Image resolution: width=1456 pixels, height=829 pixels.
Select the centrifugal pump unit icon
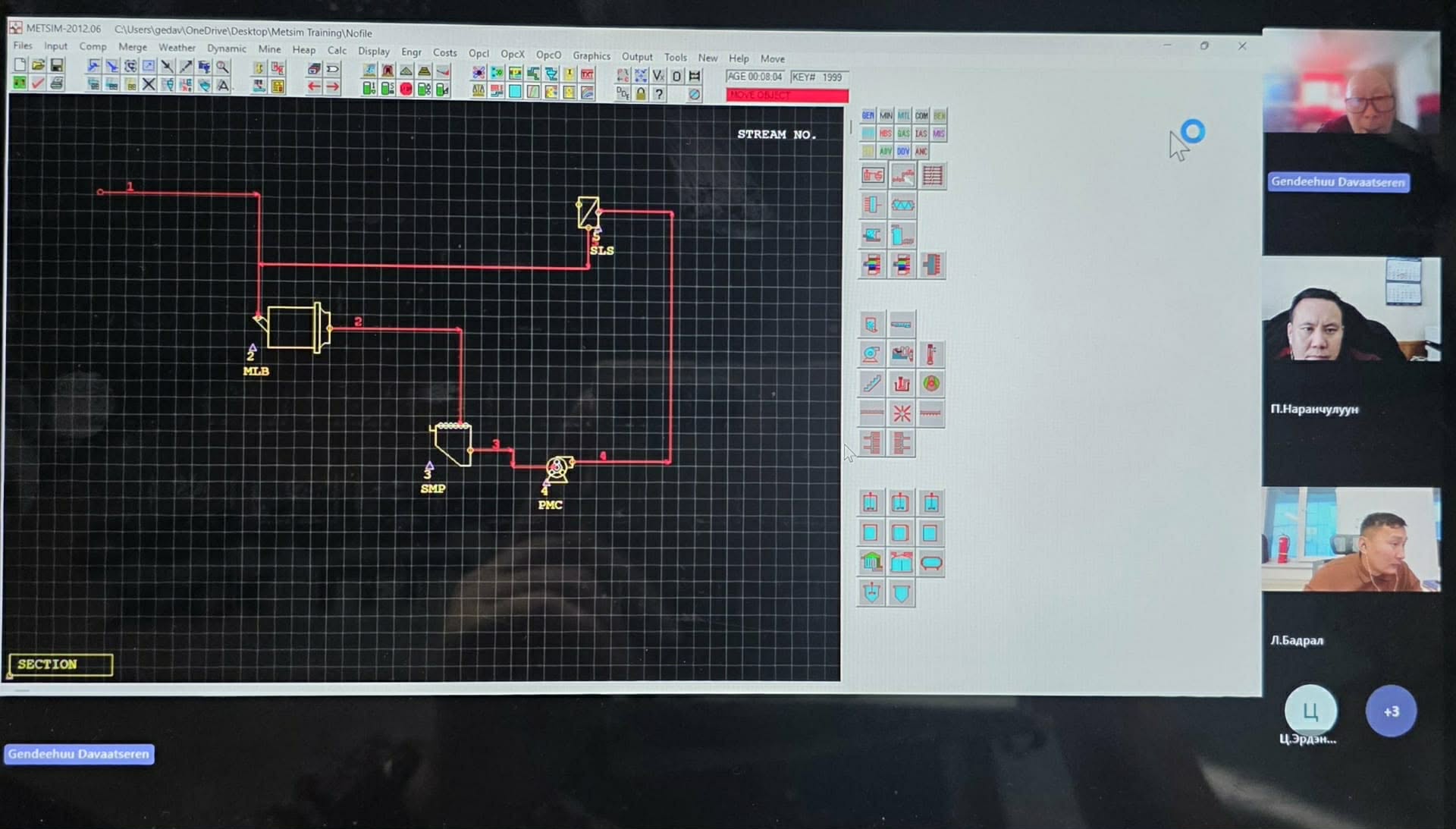(x=871, y=354)
